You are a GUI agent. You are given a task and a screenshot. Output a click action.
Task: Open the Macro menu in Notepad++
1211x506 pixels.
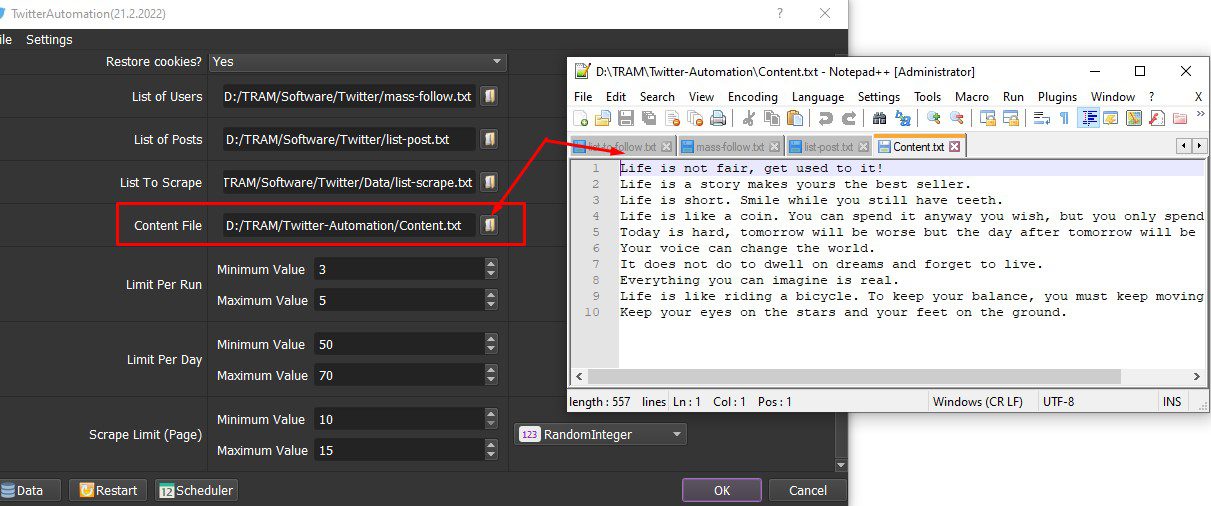(971, 96)
